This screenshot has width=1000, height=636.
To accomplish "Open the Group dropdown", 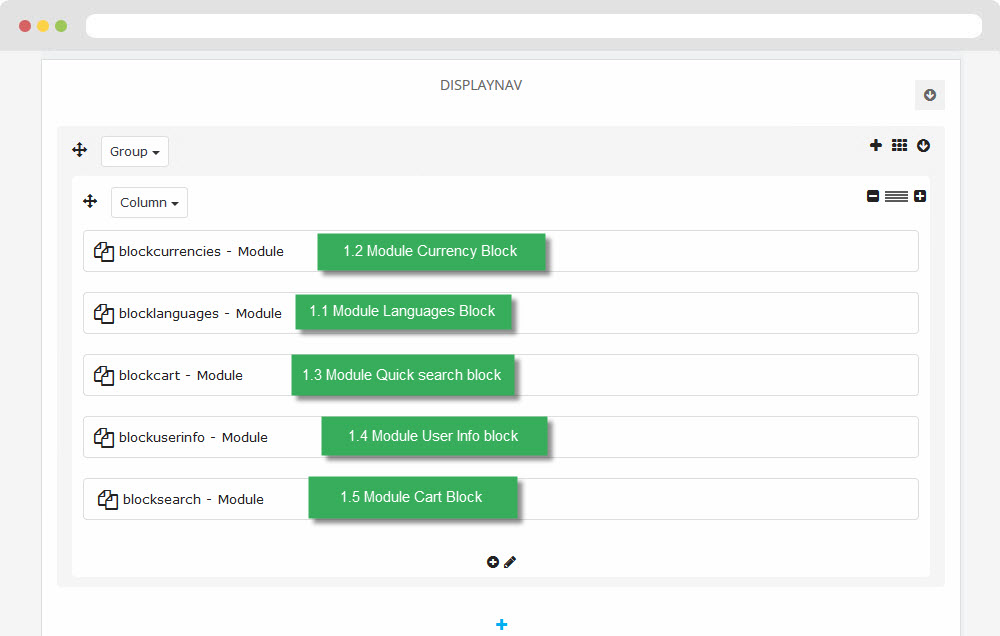I will [x=135, y=151].
